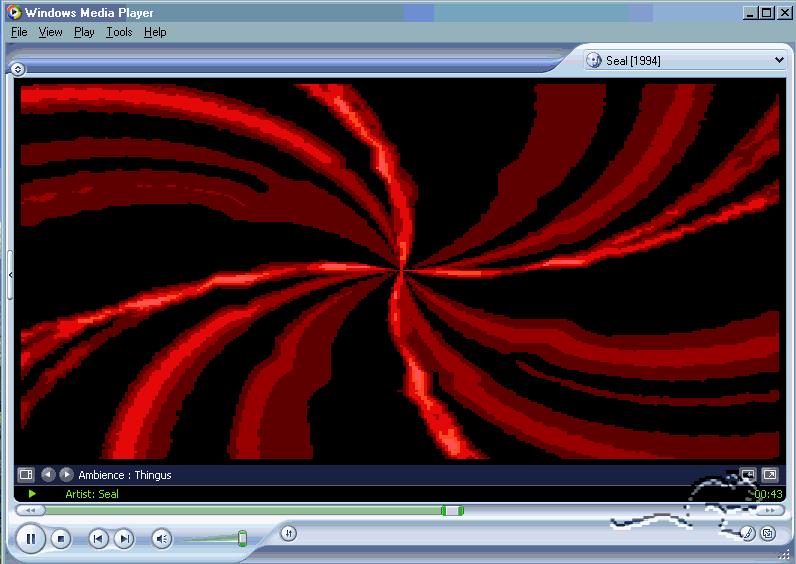Pause the current track
The image size is (796, 564).
[x=30, y=539]
